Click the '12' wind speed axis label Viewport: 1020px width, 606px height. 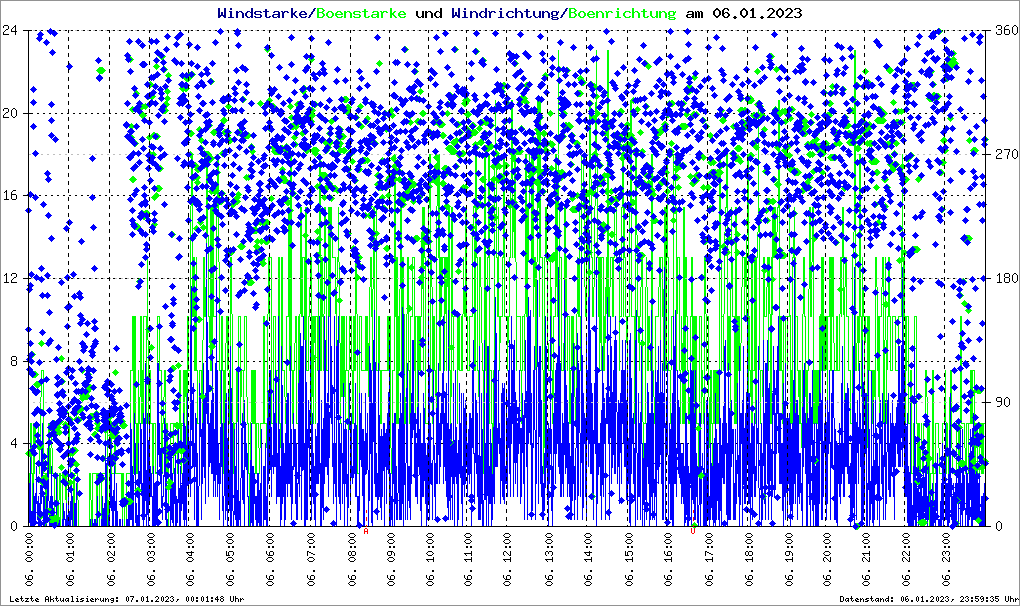[x=9, y=278]
